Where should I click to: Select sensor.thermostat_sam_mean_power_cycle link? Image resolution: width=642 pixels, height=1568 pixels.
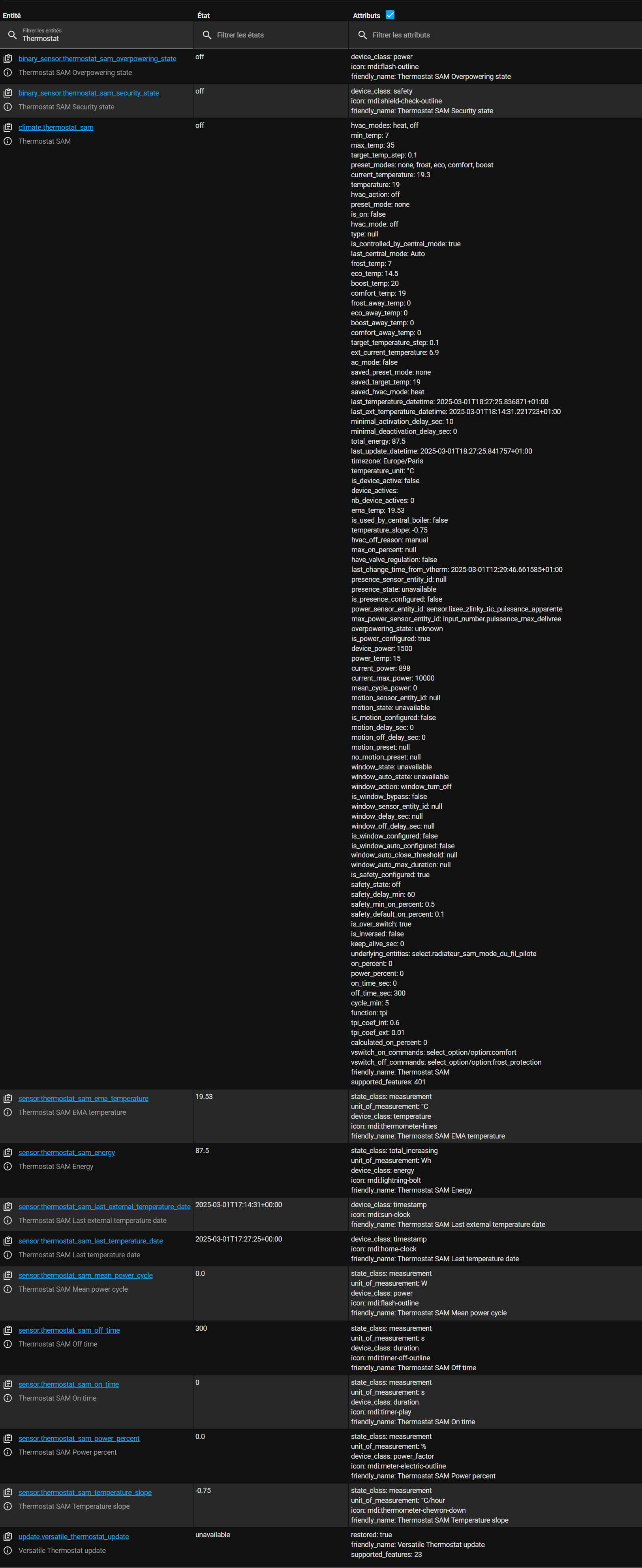(x=85, y=1275)
